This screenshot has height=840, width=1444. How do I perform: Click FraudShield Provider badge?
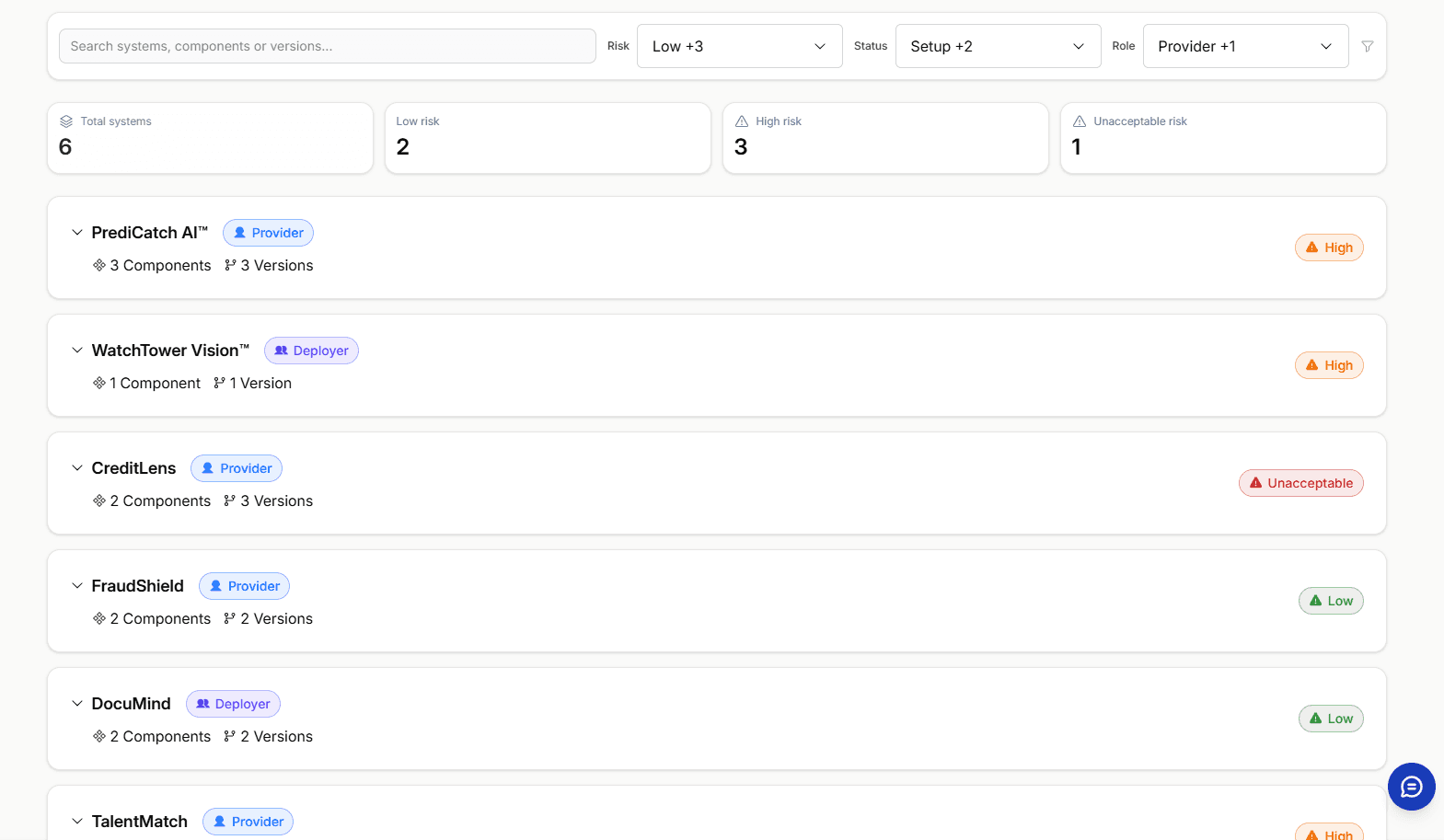click(x=244, y=586)
